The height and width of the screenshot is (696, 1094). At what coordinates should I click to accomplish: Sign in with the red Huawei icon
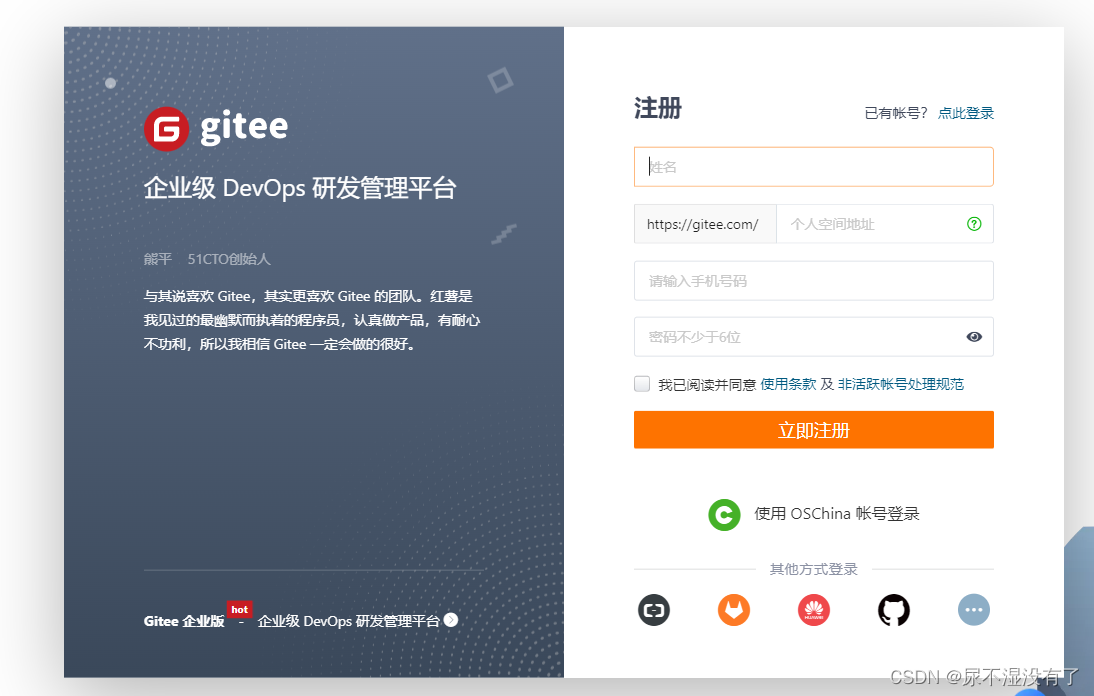pos(814,610)
